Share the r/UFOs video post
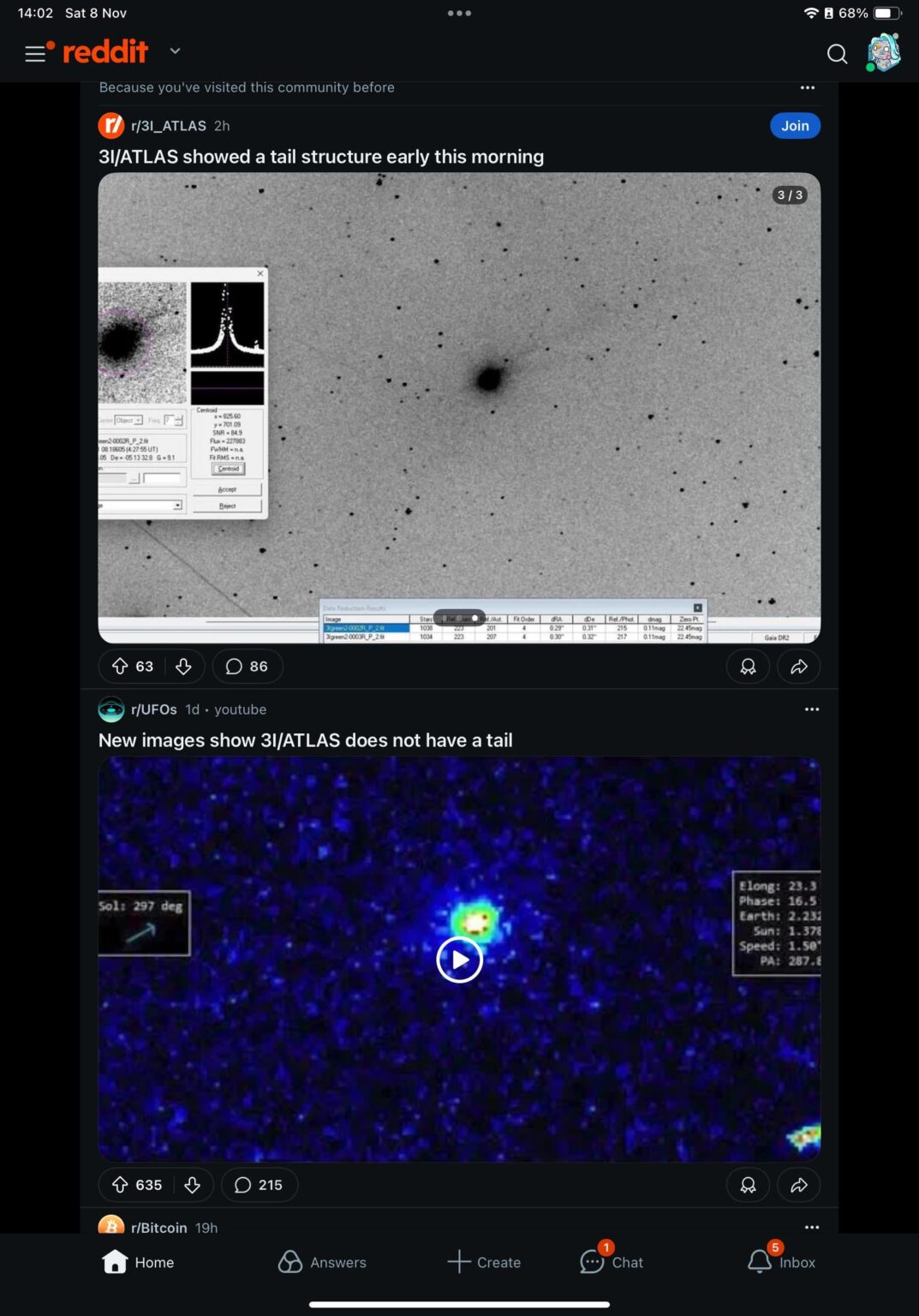 pos(798,1185)
